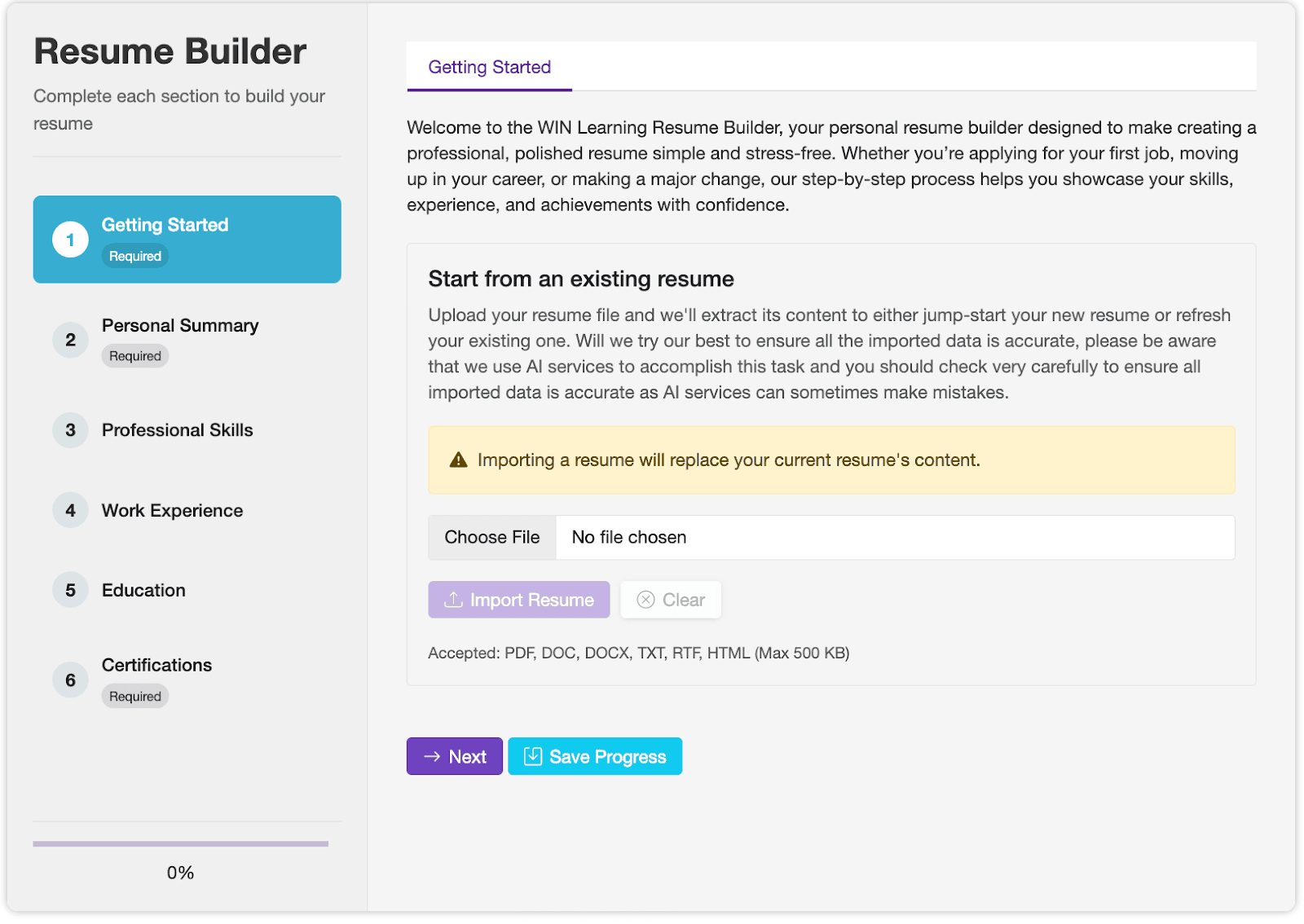Screen dimensions: 1304x924
Task: Click Choose File to select a resume
Action: 491,537
